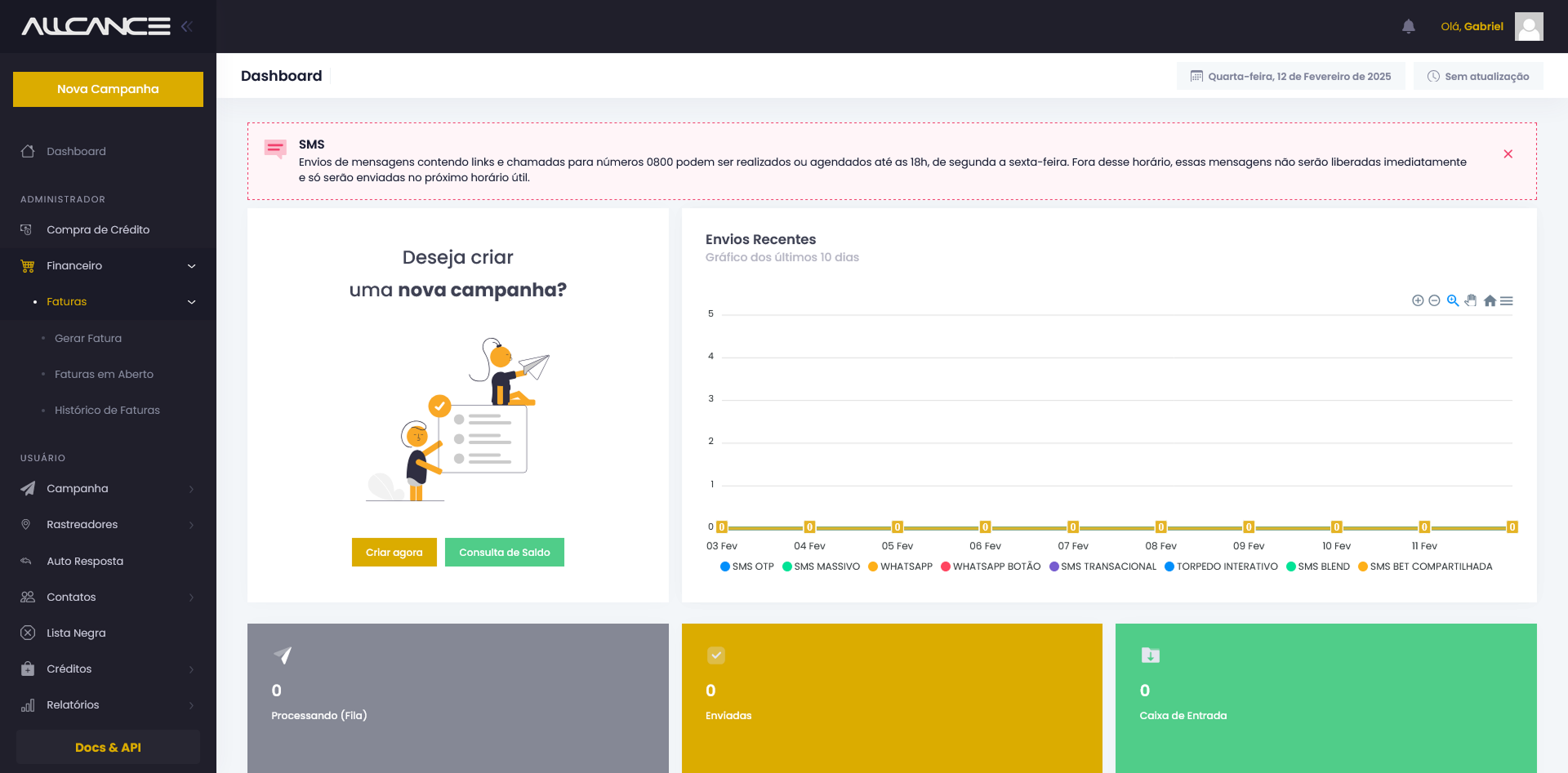Image resolution: width=1568 pixels, height=773 pixels.
Task: Open Sem atualização refresh dropdown
Action: tap(1478, 76)
